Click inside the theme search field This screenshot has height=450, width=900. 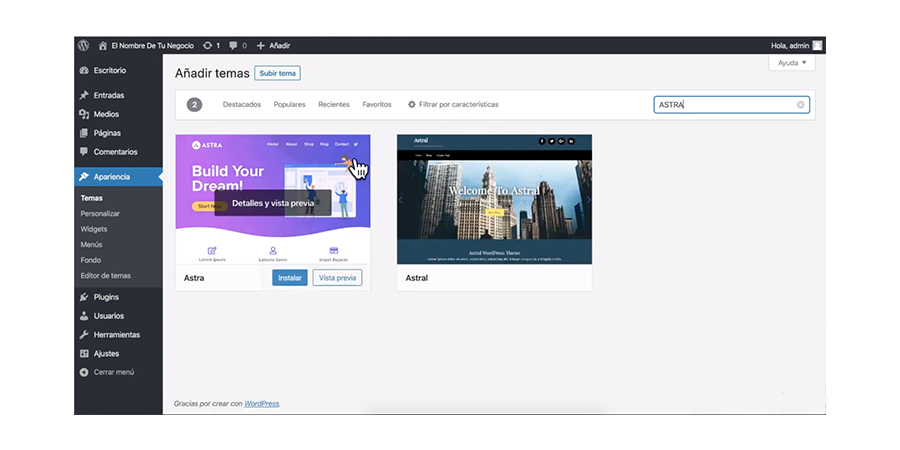coord(731,104)
